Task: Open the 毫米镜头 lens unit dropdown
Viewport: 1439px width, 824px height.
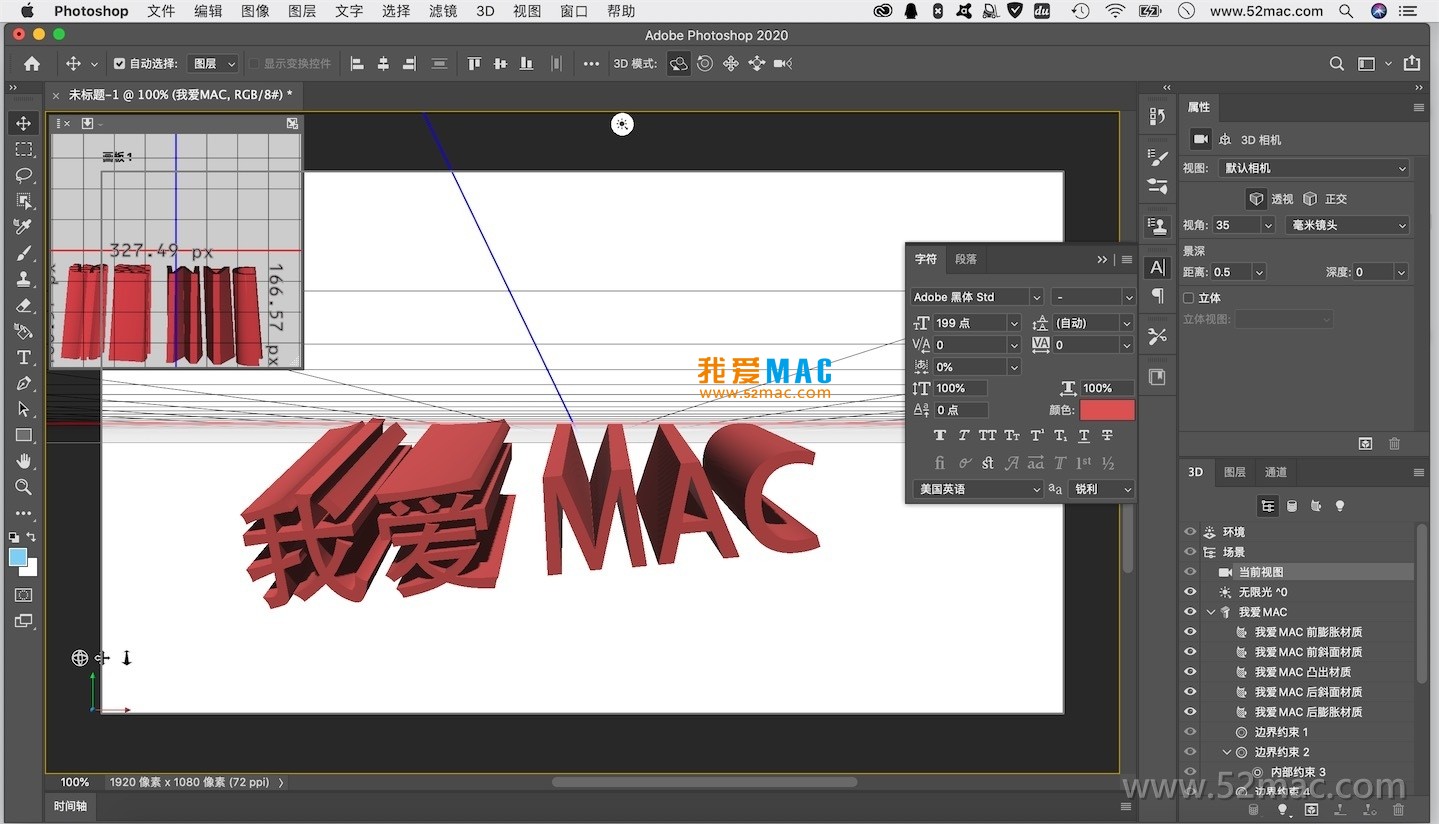Action: (x=1347, y=225)
